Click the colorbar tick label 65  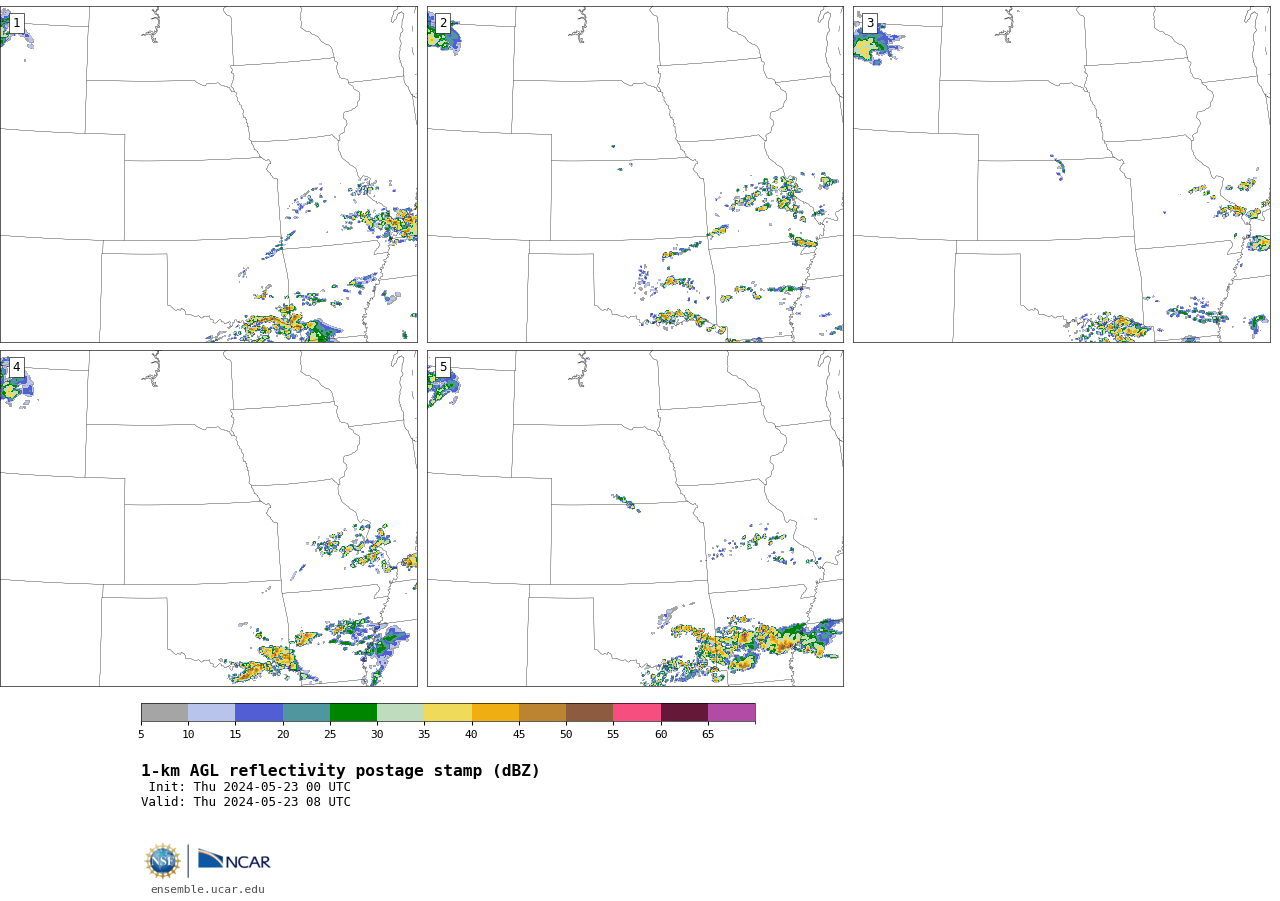coord(708,735)
